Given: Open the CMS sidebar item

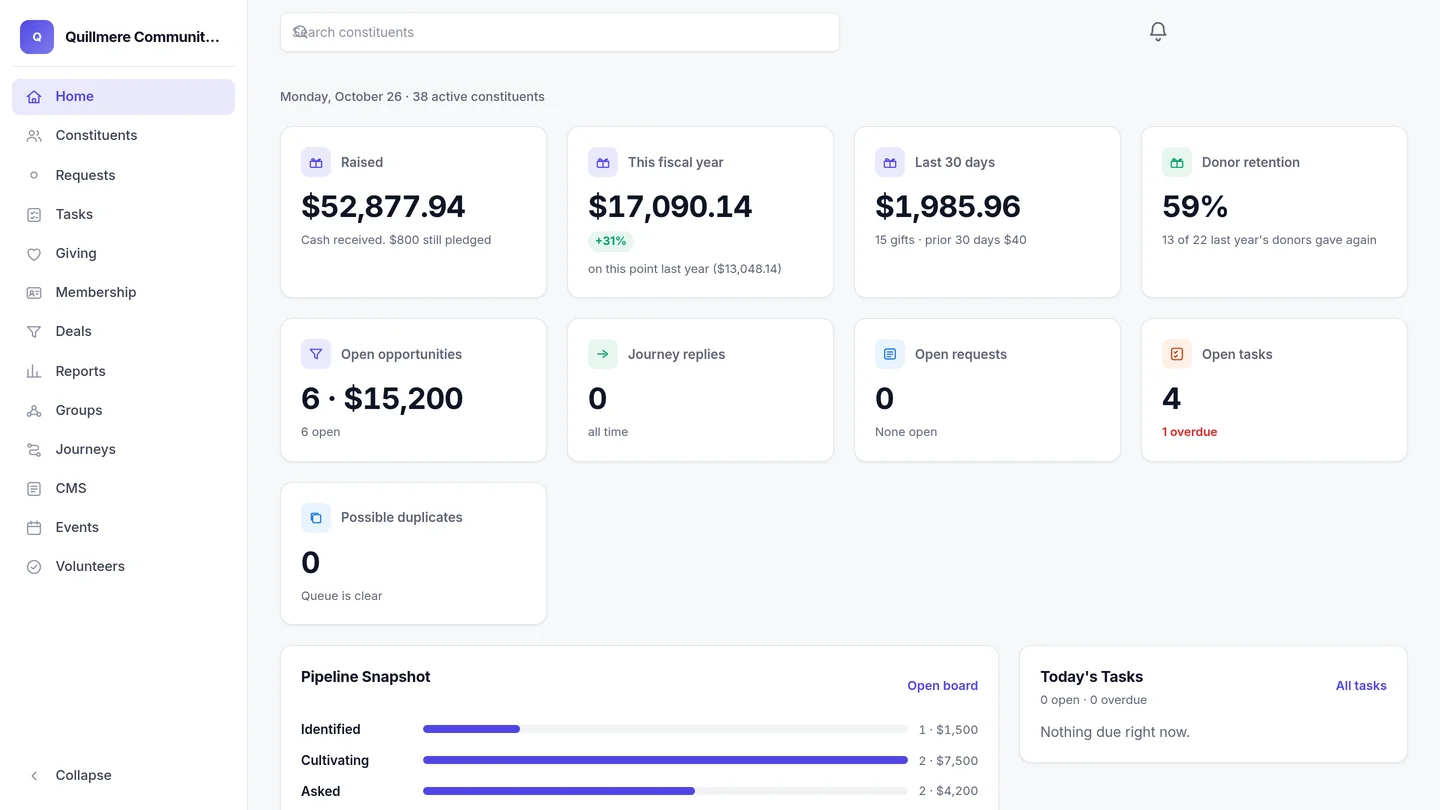Looking at the screenshot, I should pos(123,488).
